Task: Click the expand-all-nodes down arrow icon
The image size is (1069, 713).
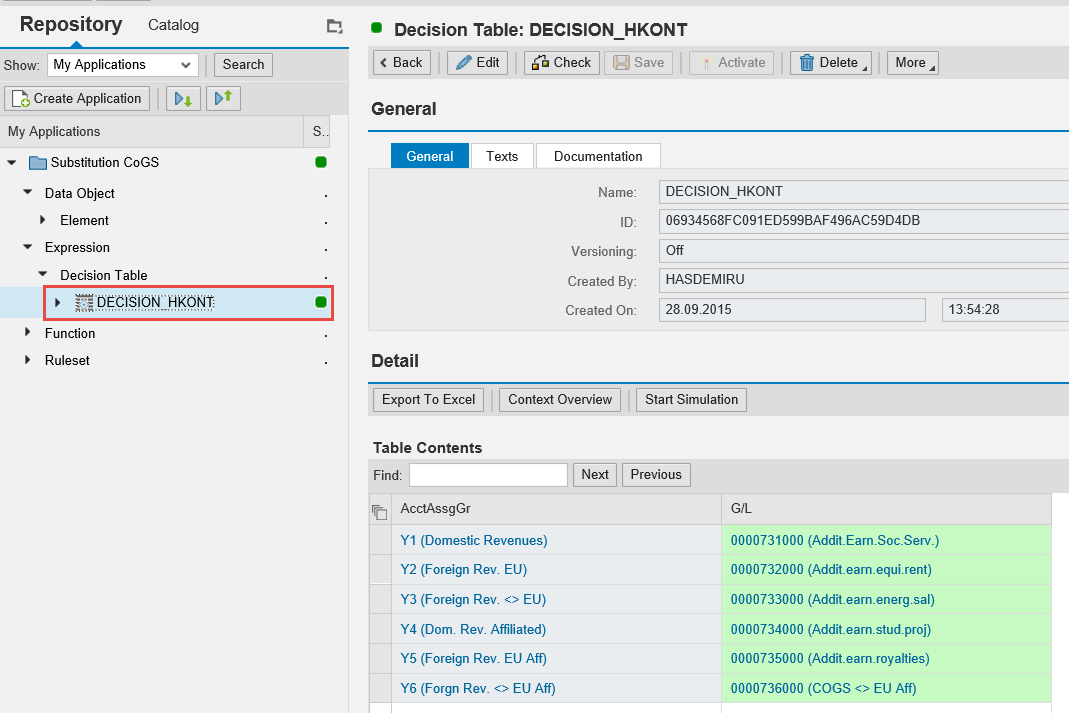Action: point(183,99)
